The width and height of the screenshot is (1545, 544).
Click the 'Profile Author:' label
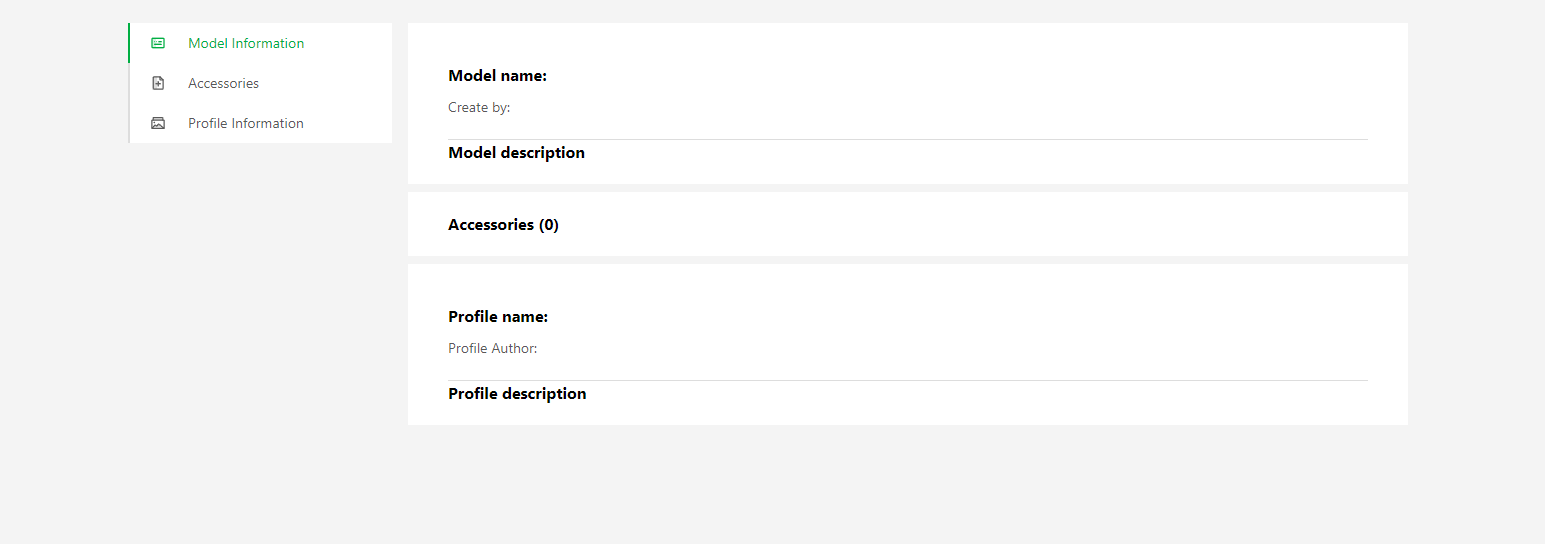493,348
